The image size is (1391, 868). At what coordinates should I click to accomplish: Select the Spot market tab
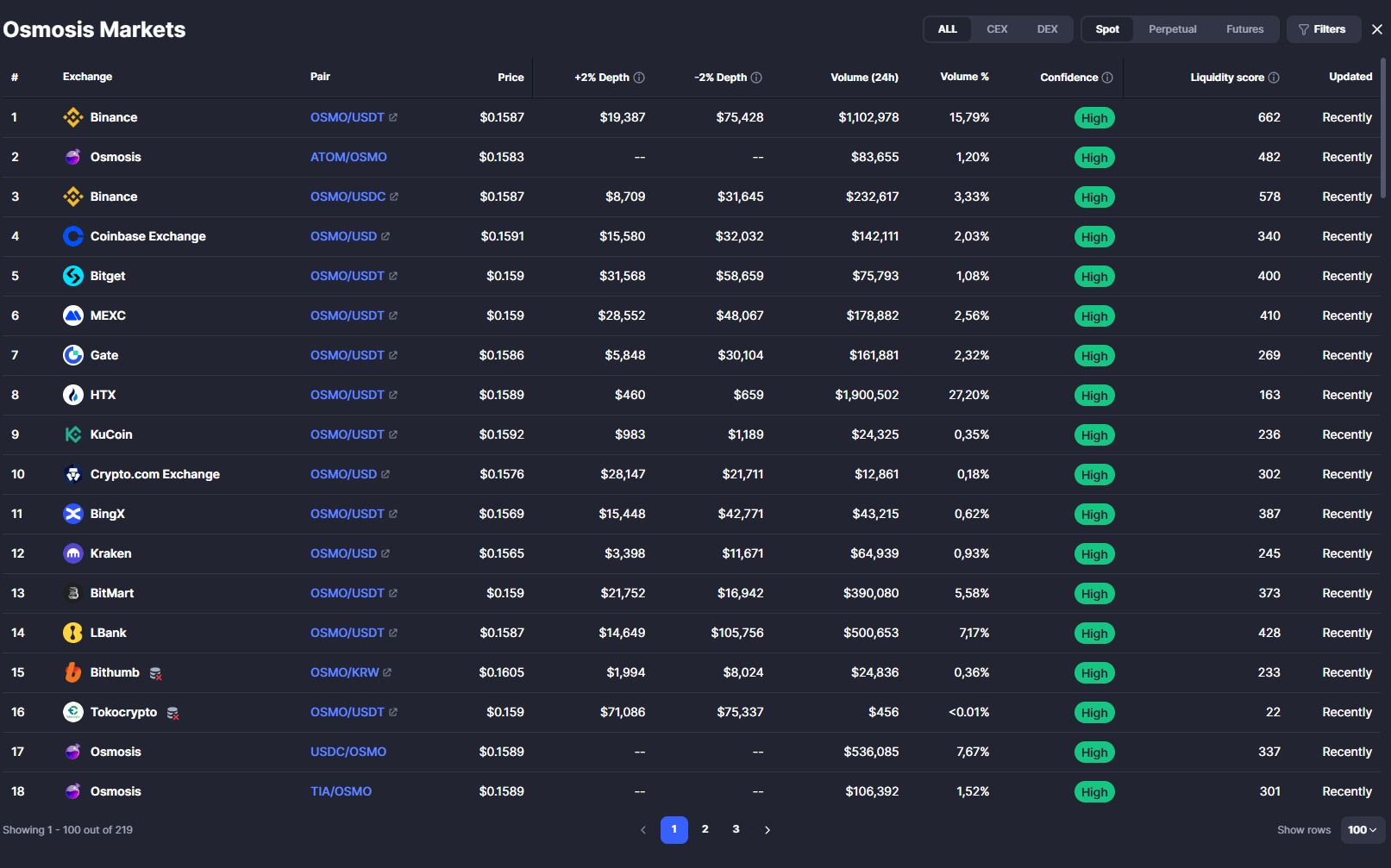tap(1107, 29)
